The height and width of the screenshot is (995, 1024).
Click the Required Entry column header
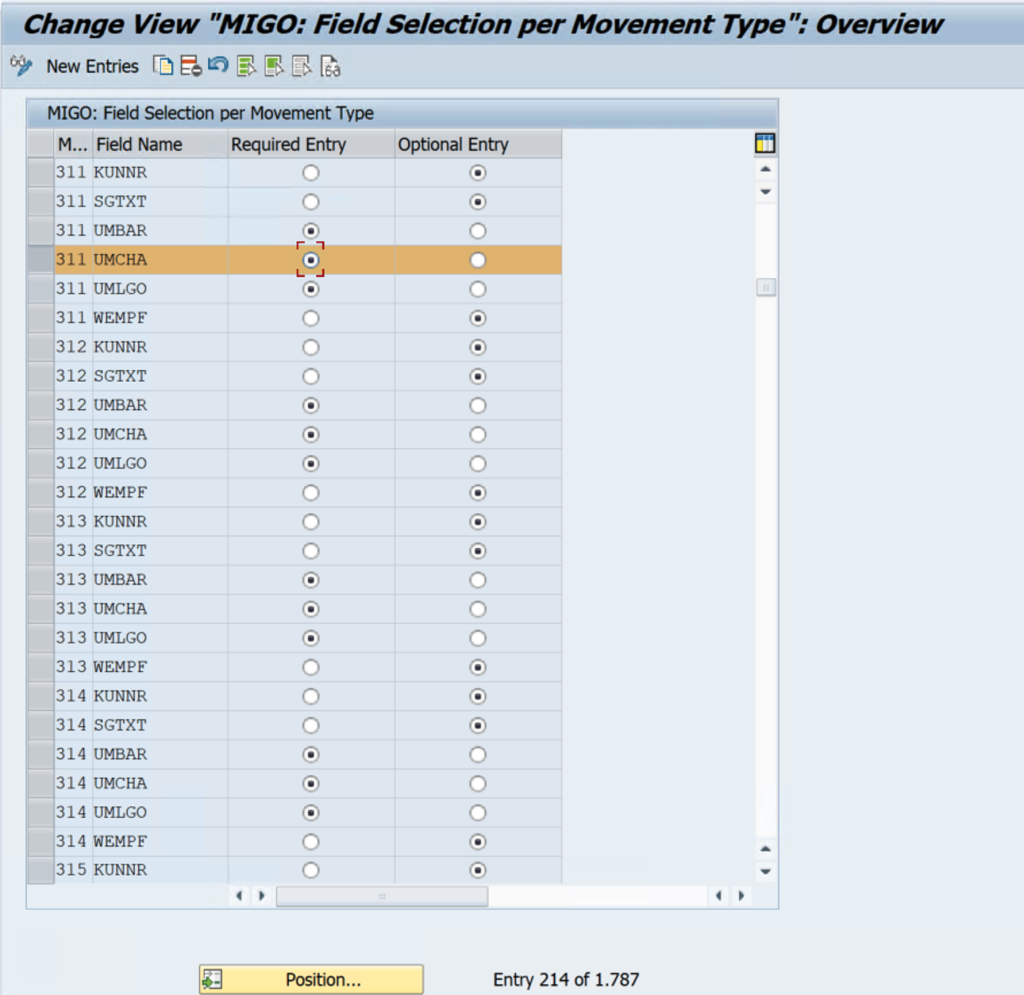pyautogui.click(x=311, y=144)
